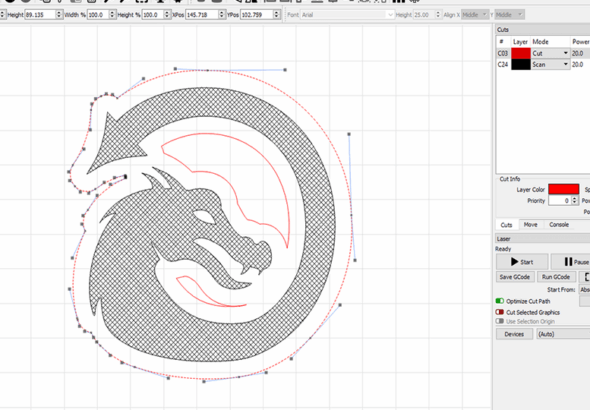Screen dimensions: 590x410
Task: Switch to the Console tab
Action: click(559, 225)
